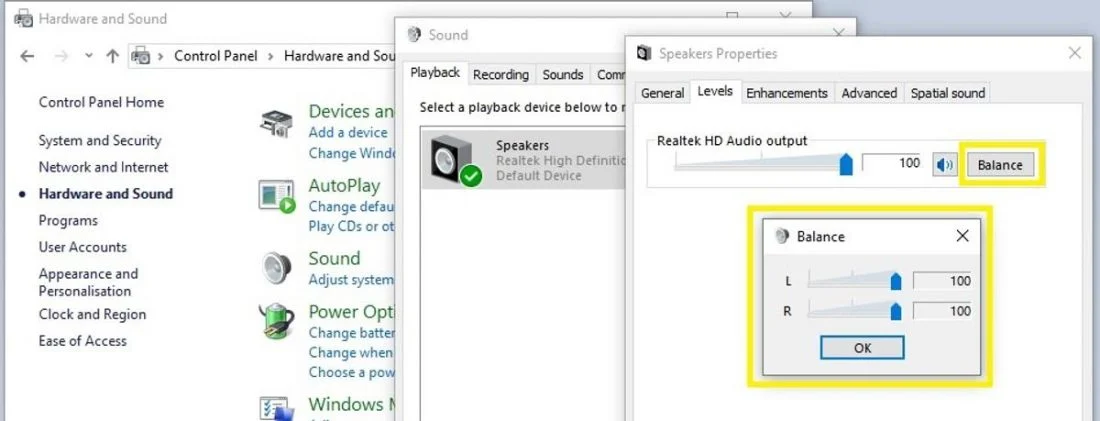This screenshot has width=1100, height=421.
Task: Click the Control Panel icon in address bar
Action: [141, 56]
